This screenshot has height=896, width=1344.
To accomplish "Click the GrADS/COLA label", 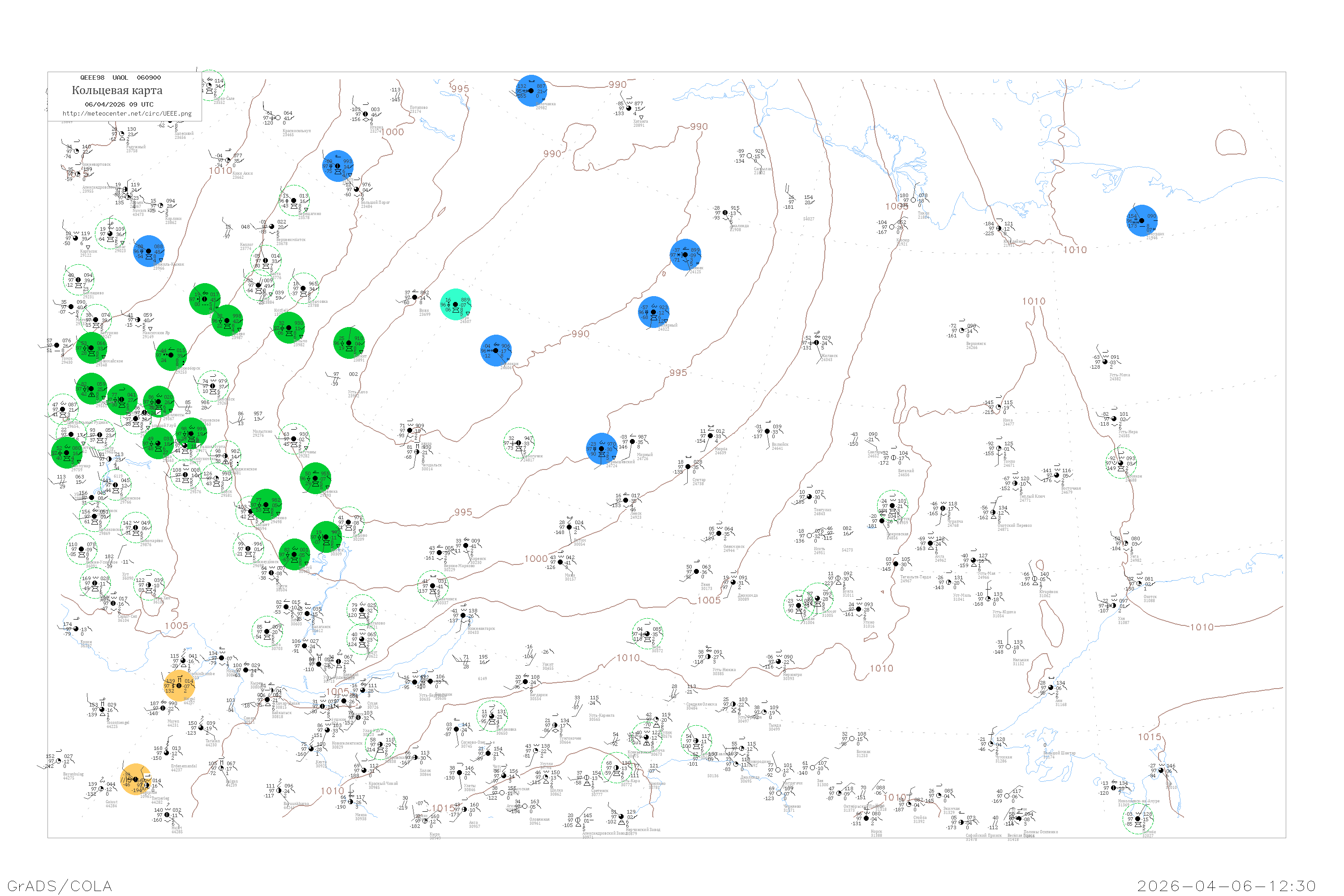I will pos(60,886).
